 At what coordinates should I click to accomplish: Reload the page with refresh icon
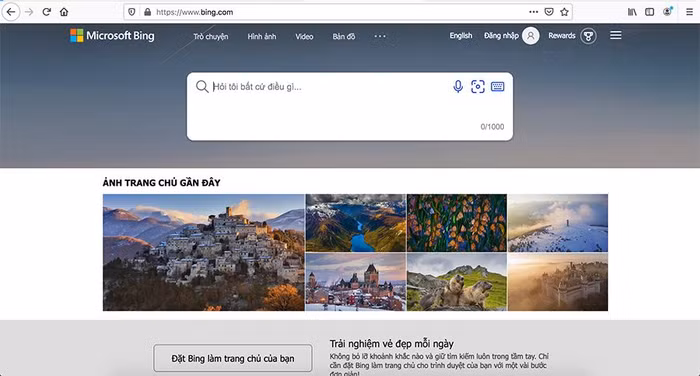click(46, 12)
